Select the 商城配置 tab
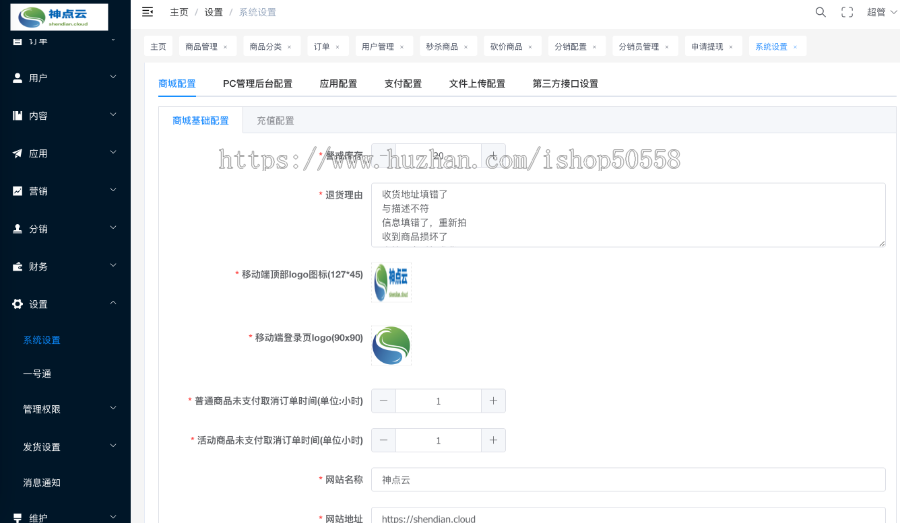This screenshot has height=523, width=900. click(177, 84)
